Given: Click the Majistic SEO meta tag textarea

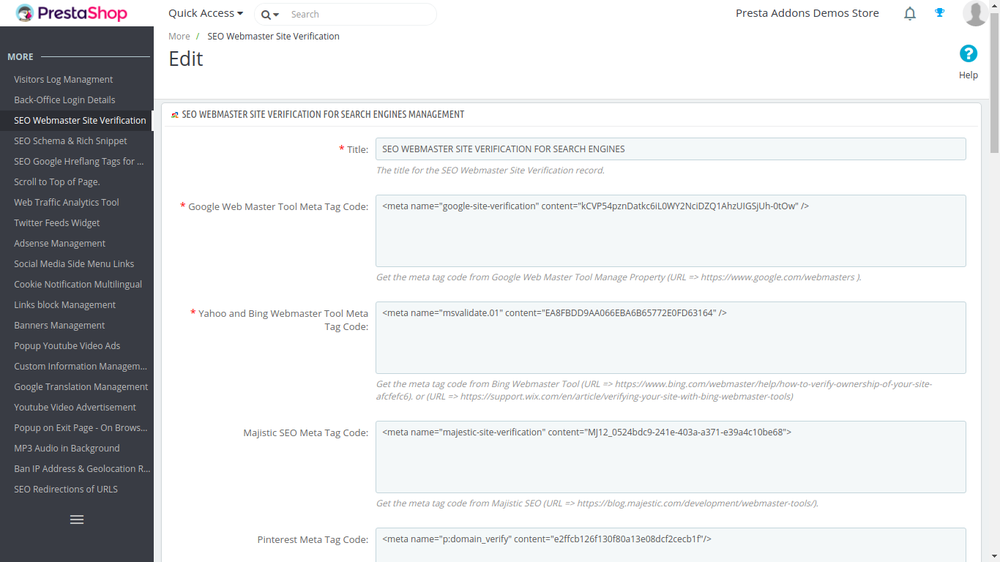Looking at the screenshot, I should tap(670, 457).
